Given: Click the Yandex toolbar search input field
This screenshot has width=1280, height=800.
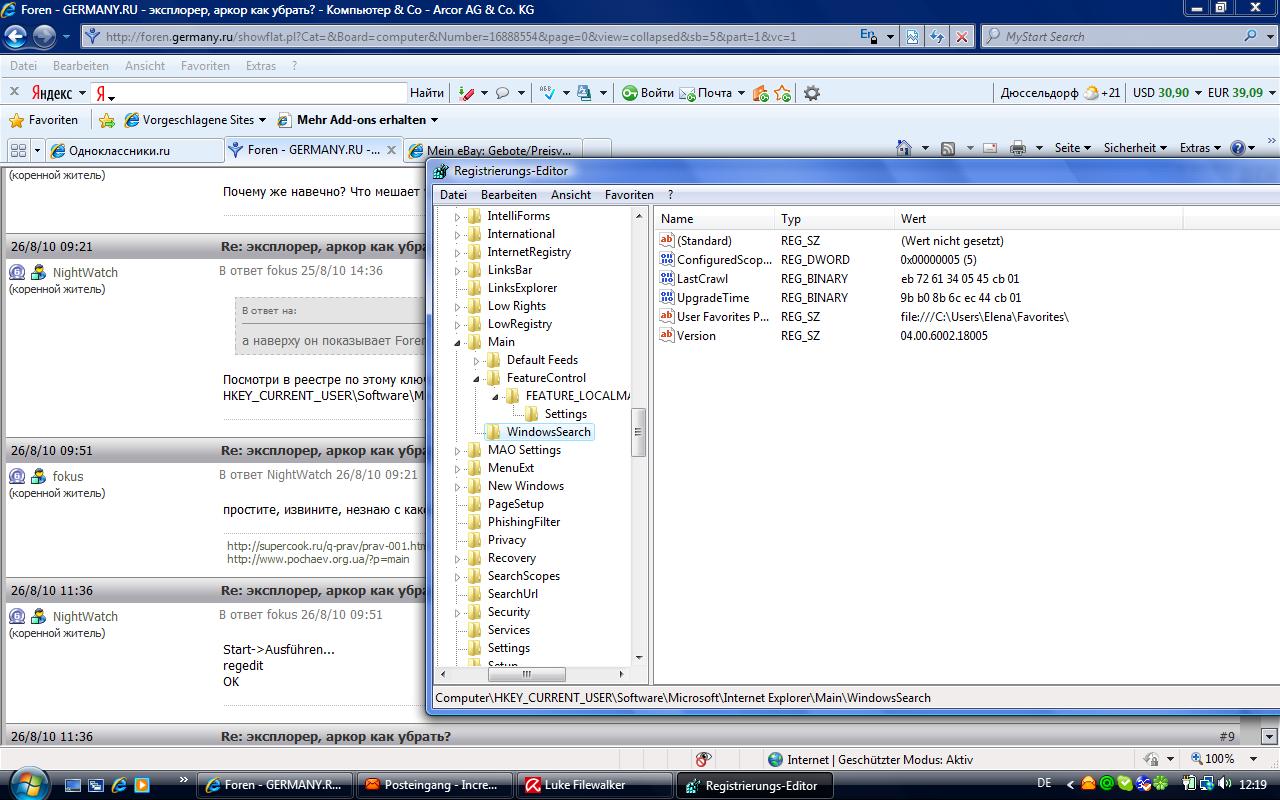Looking at the screenshot, I should [x=262, y=93].
